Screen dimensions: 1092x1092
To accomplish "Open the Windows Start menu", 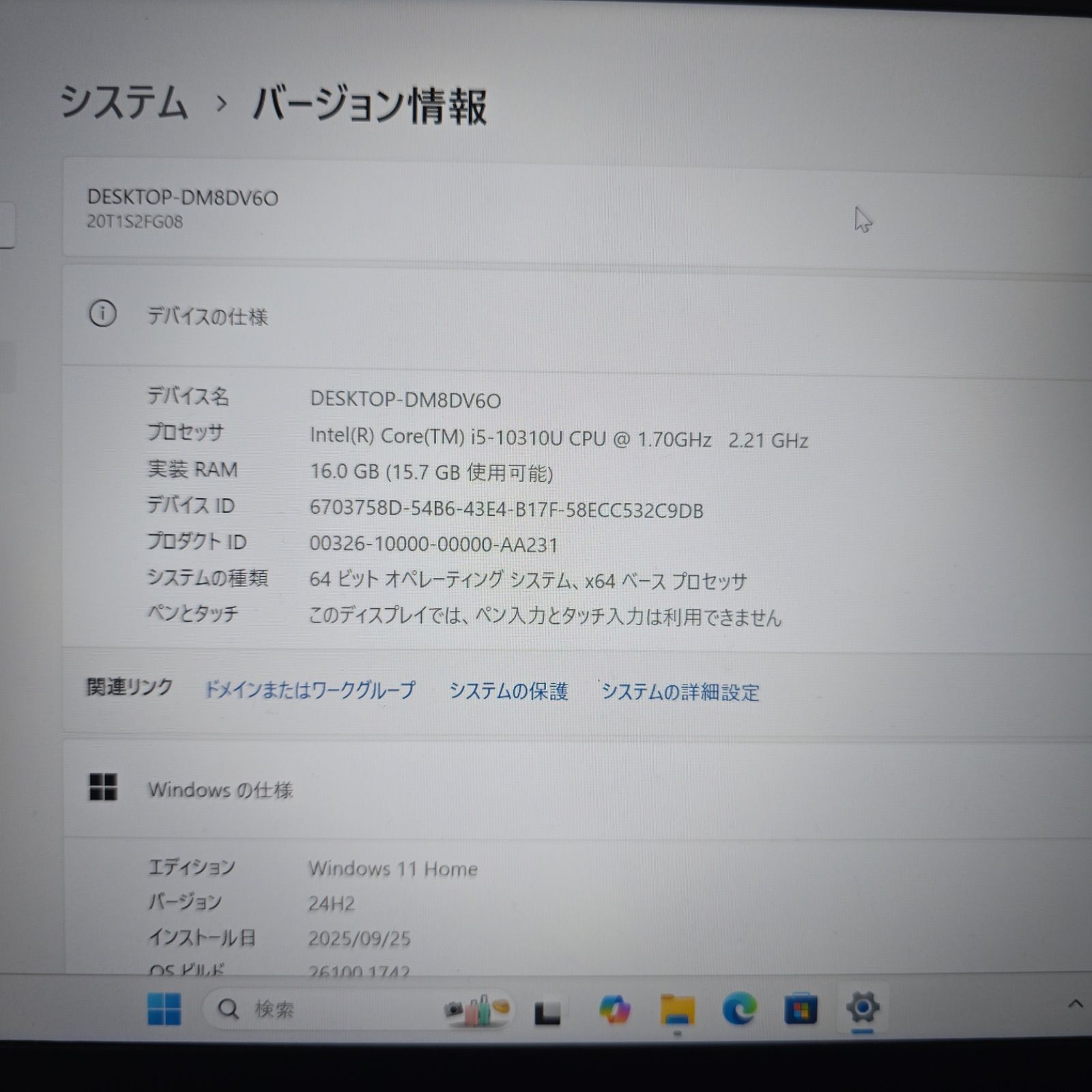I will click(164, 1009).
